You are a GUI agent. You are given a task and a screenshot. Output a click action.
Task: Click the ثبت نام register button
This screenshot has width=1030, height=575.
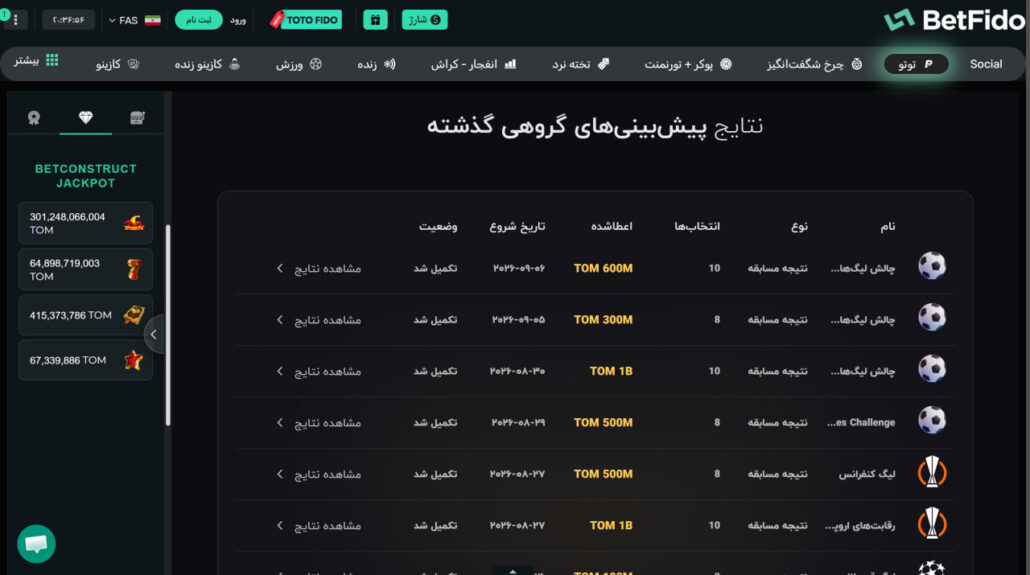198,20
